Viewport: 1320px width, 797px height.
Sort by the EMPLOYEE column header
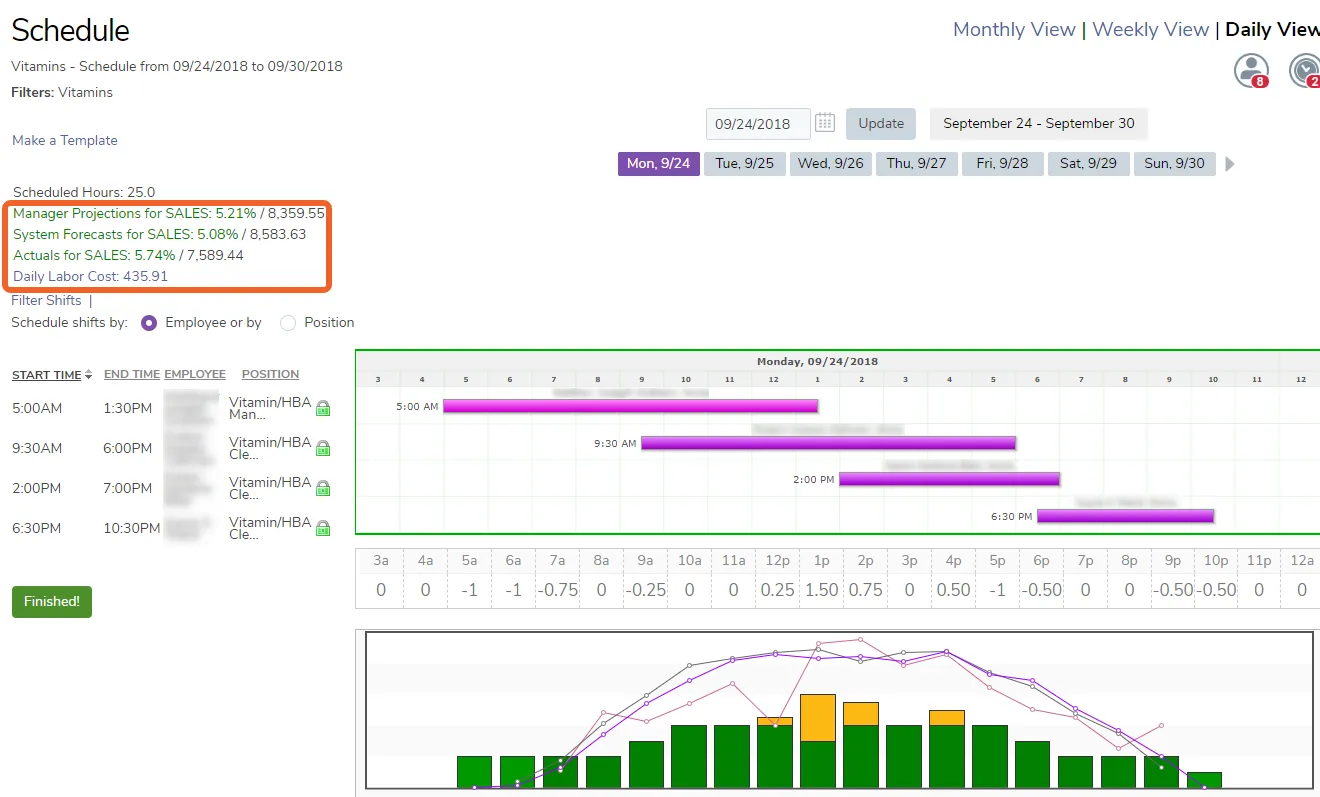195,374
